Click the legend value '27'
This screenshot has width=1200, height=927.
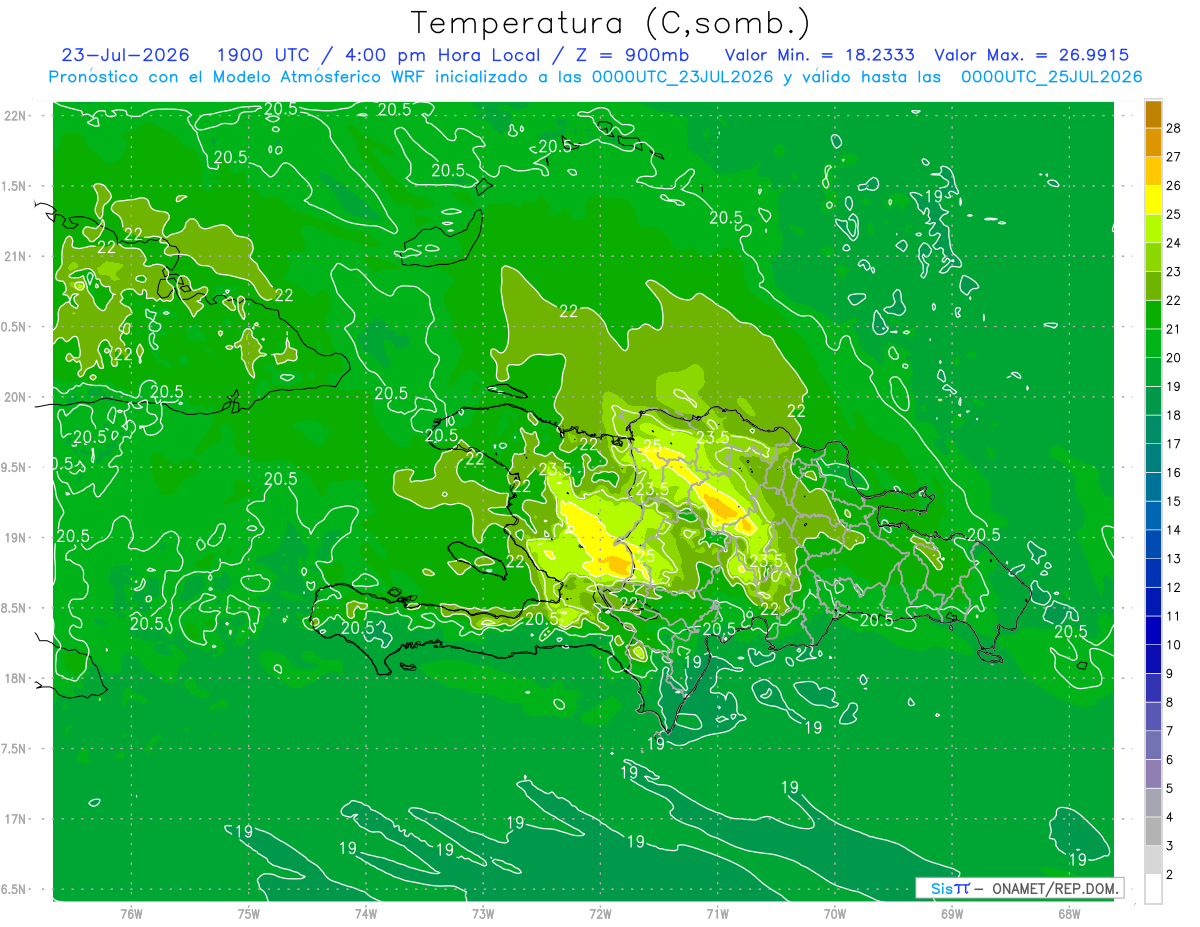[1174, 157]
